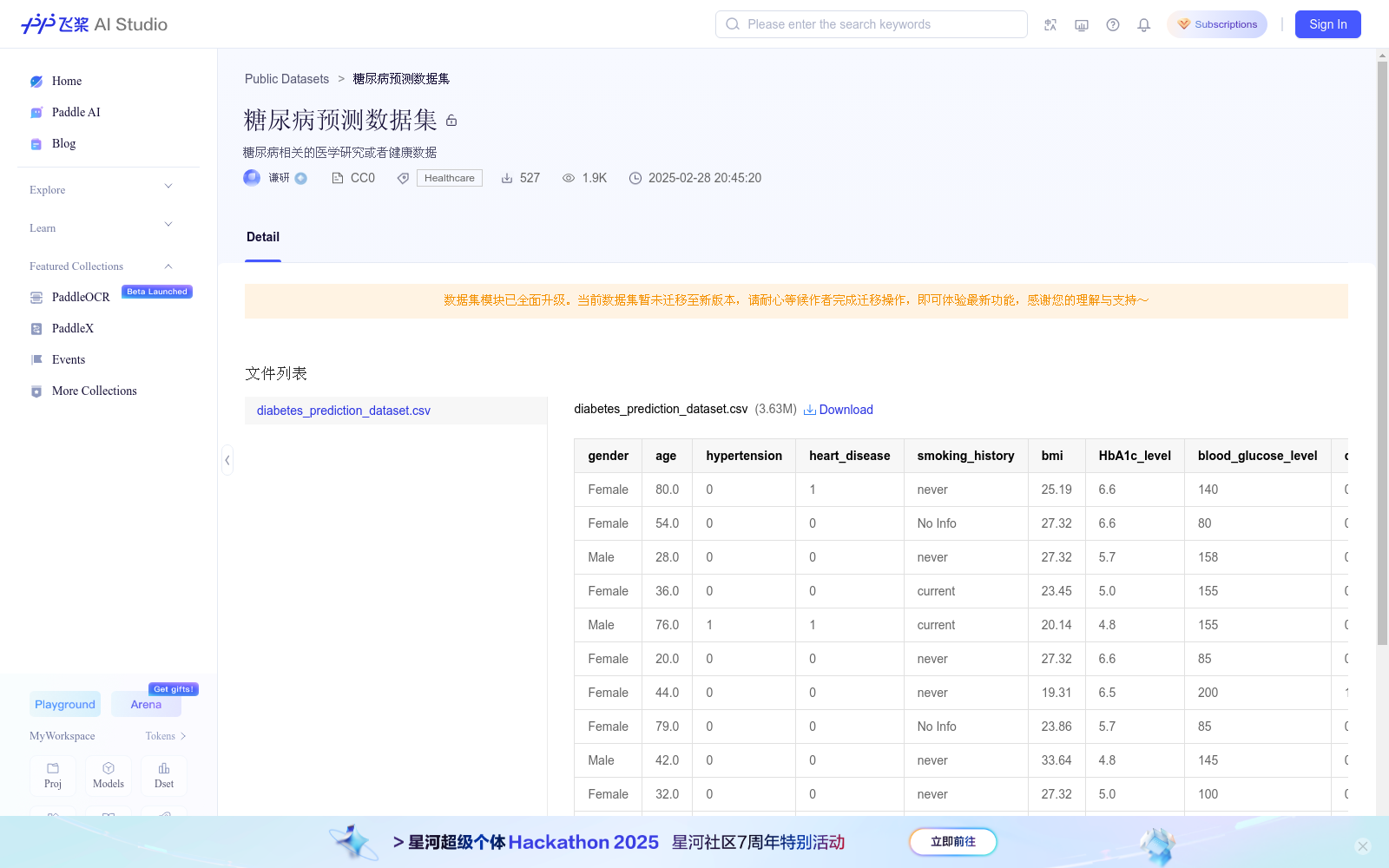Click the clock icon beside date
Viewport: 1389px width, 868px height.
tap(635, 178)
